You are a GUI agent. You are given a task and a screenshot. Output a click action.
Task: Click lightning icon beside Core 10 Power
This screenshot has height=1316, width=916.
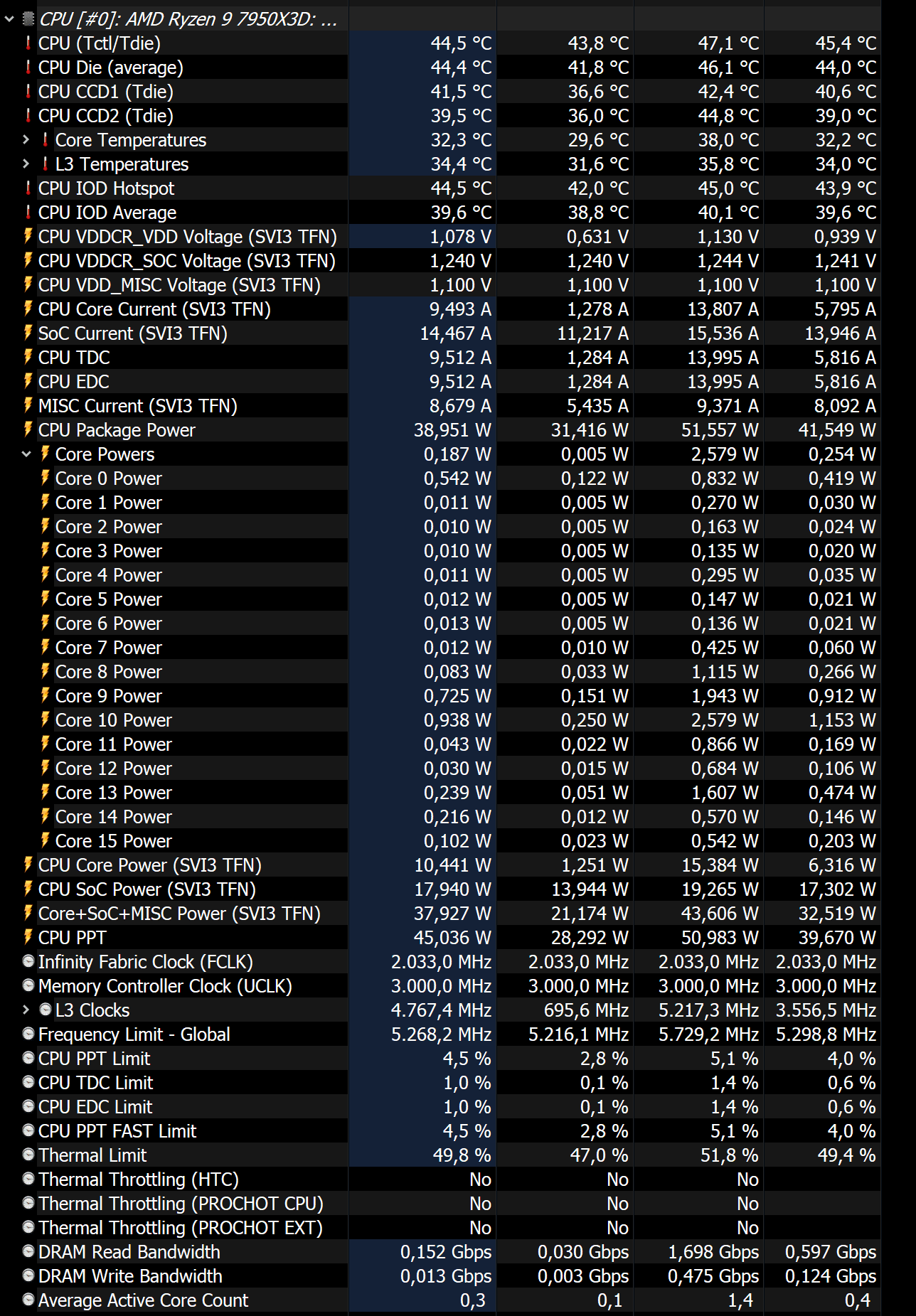tap(46, 719)
